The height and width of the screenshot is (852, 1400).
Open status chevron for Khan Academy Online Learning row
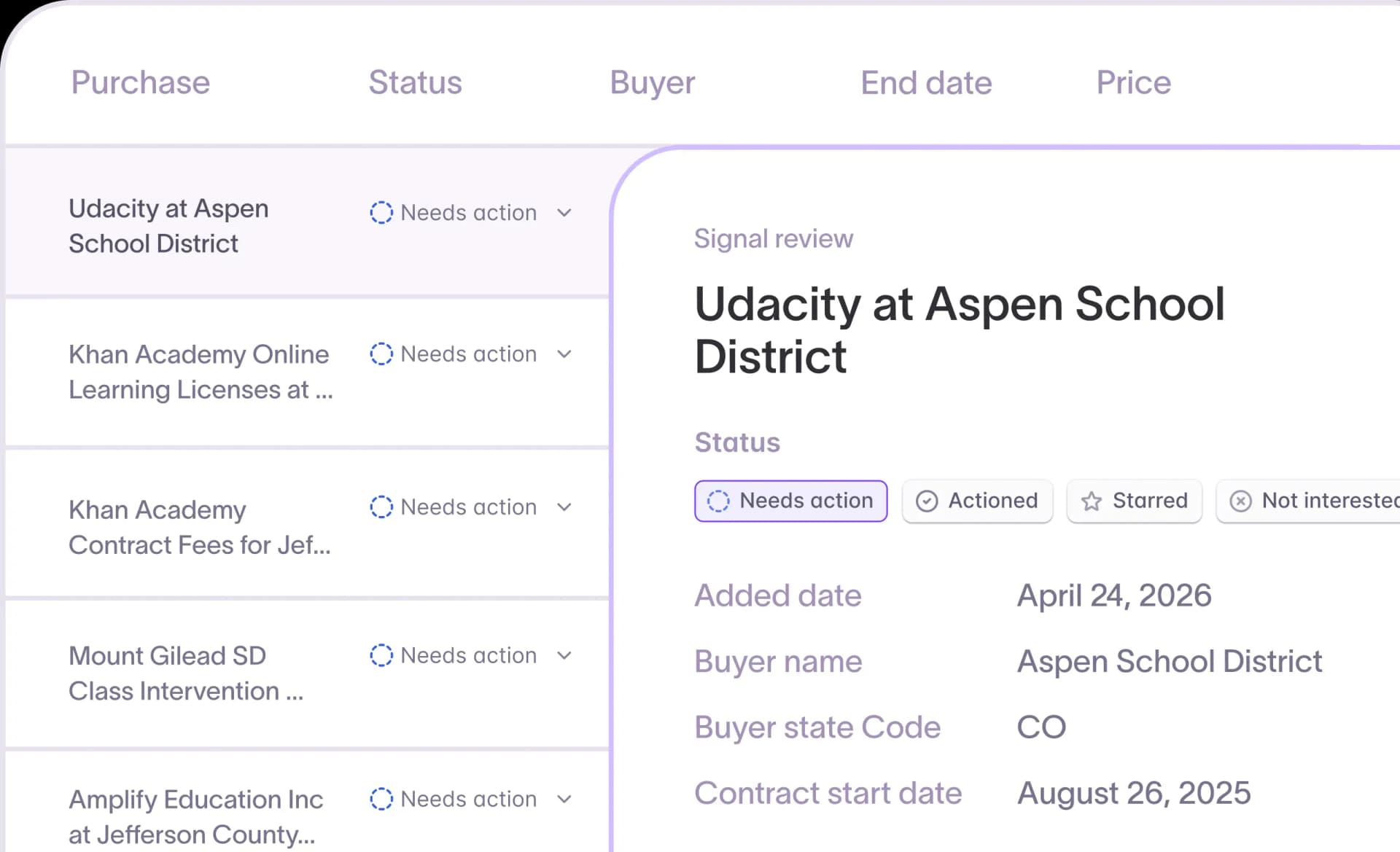[x=564, y=354]
